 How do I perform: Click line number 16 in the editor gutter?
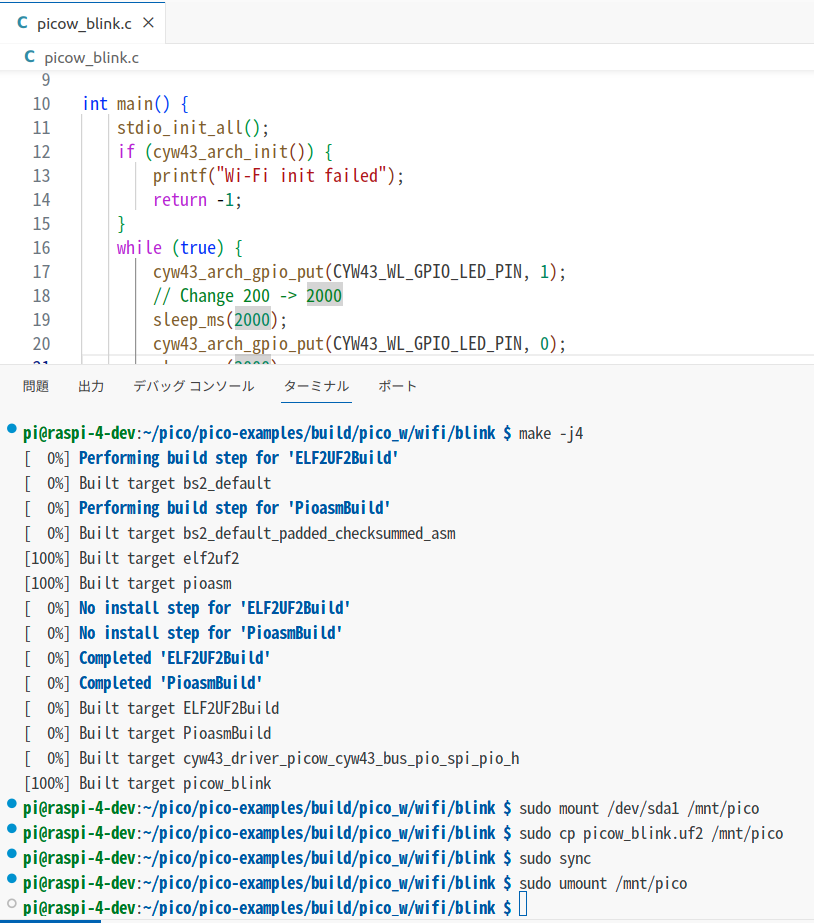[41, 247]
